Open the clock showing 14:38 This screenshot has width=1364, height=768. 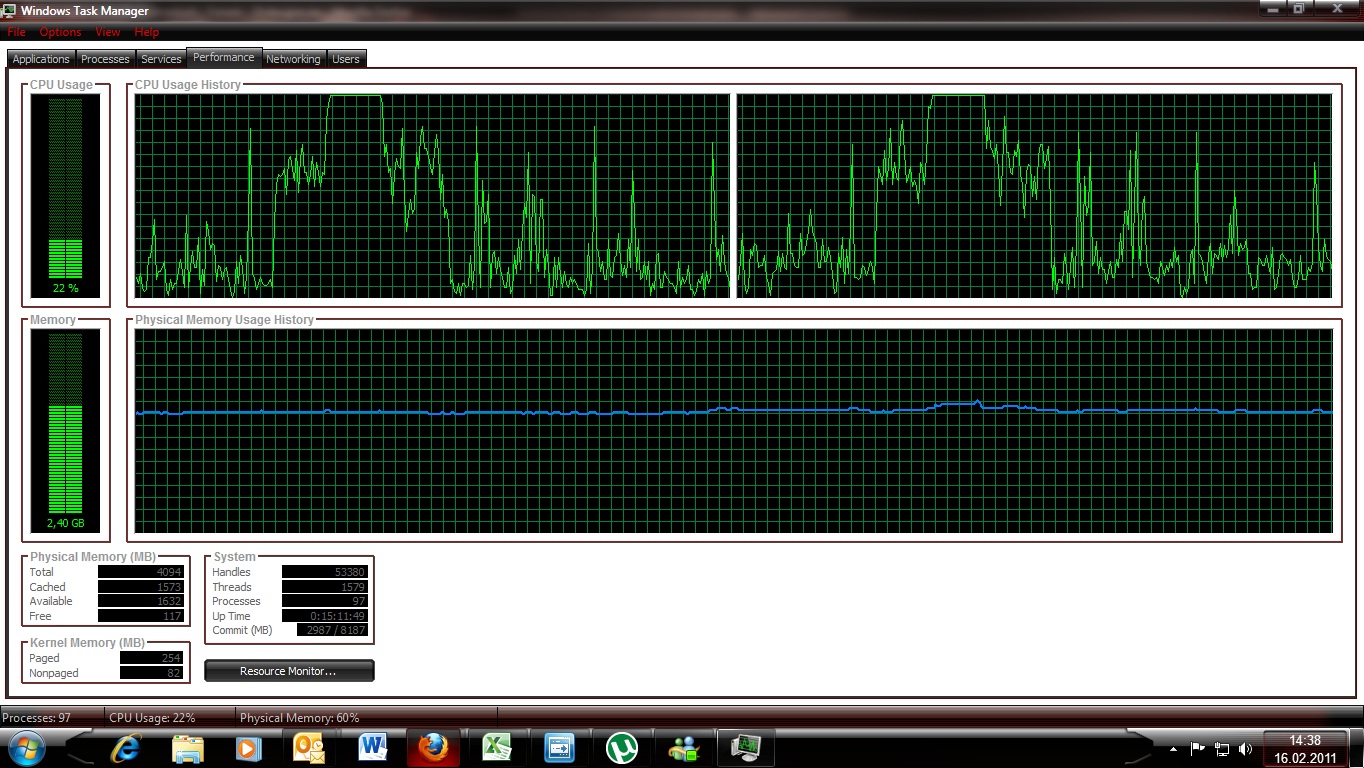(x=1305, y=749)
